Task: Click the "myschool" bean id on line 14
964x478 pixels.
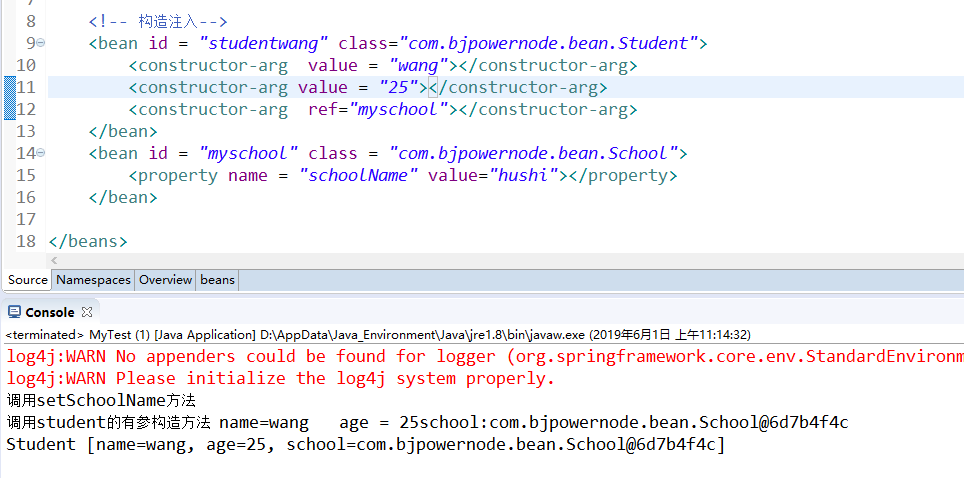Action: click(x=249, y=153)
